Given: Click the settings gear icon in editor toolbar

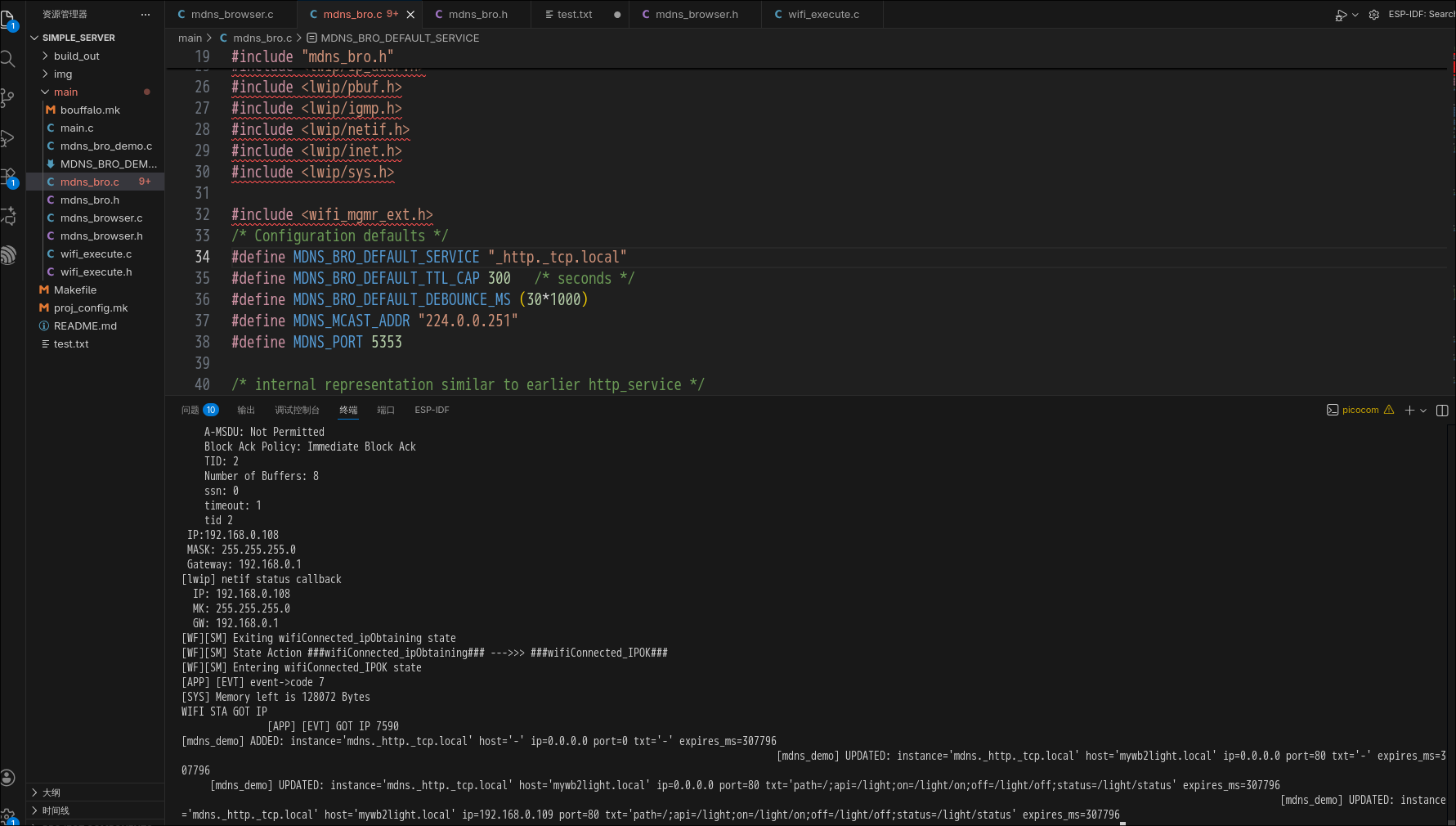Looking at the screenshot, I should click(1373, 15).
